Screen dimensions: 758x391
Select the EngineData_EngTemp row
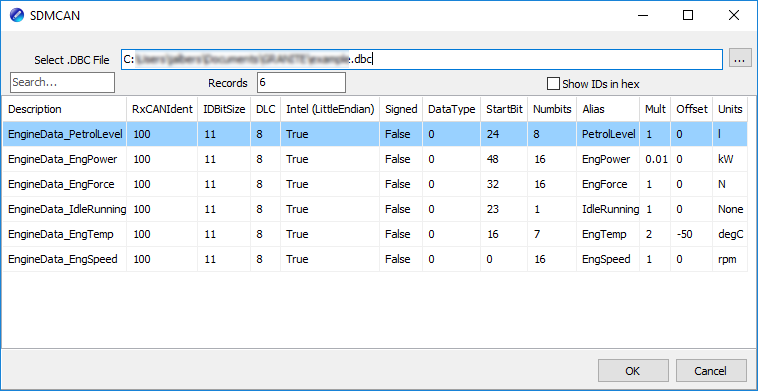pos(375,234)
